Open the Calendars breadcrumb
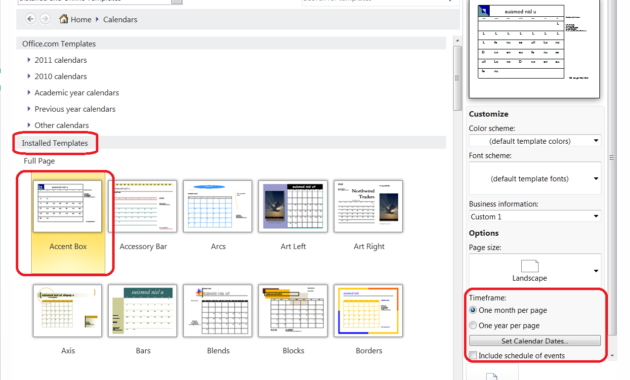The image size is (630, 380). coord(120,19)
